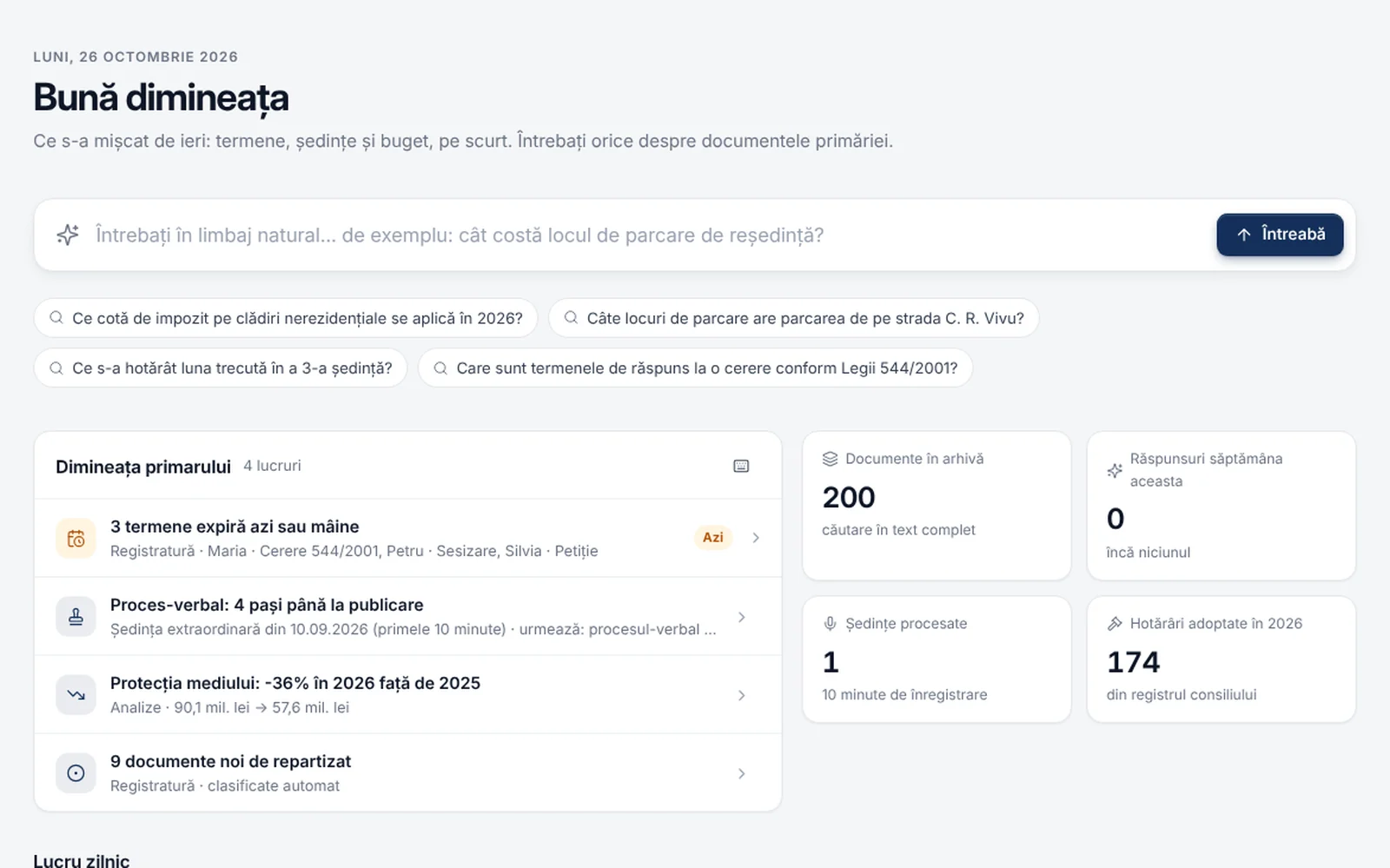
Task: Open chevron on Protecția mediului row
Action: click(x=741, y=695)
